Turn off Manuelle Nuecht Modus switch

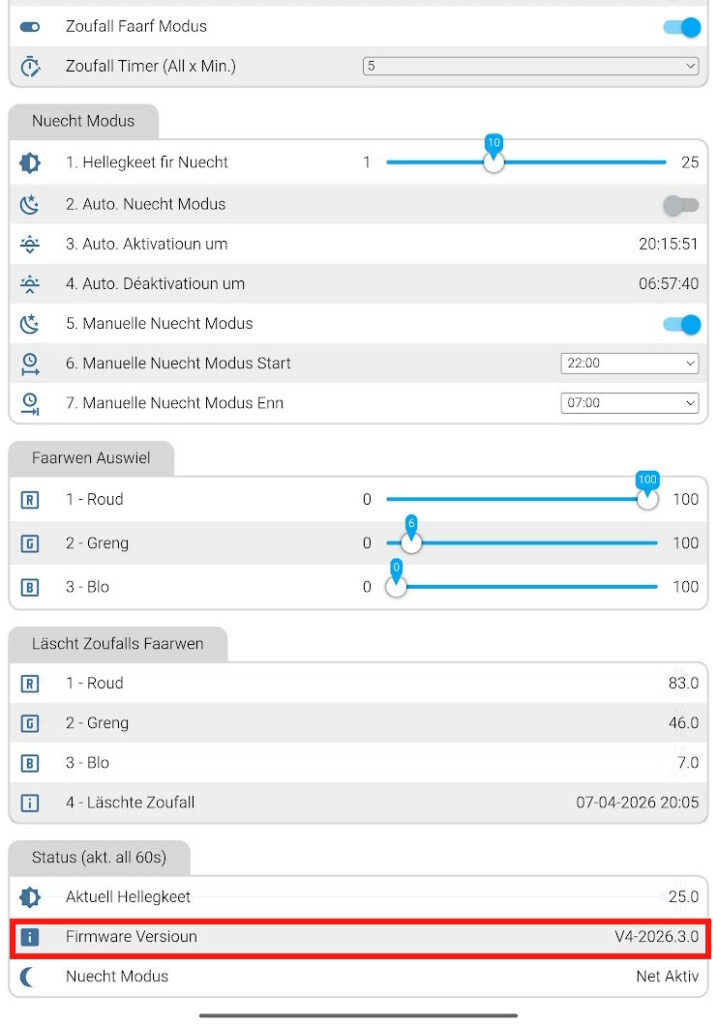tap(682, 325)
